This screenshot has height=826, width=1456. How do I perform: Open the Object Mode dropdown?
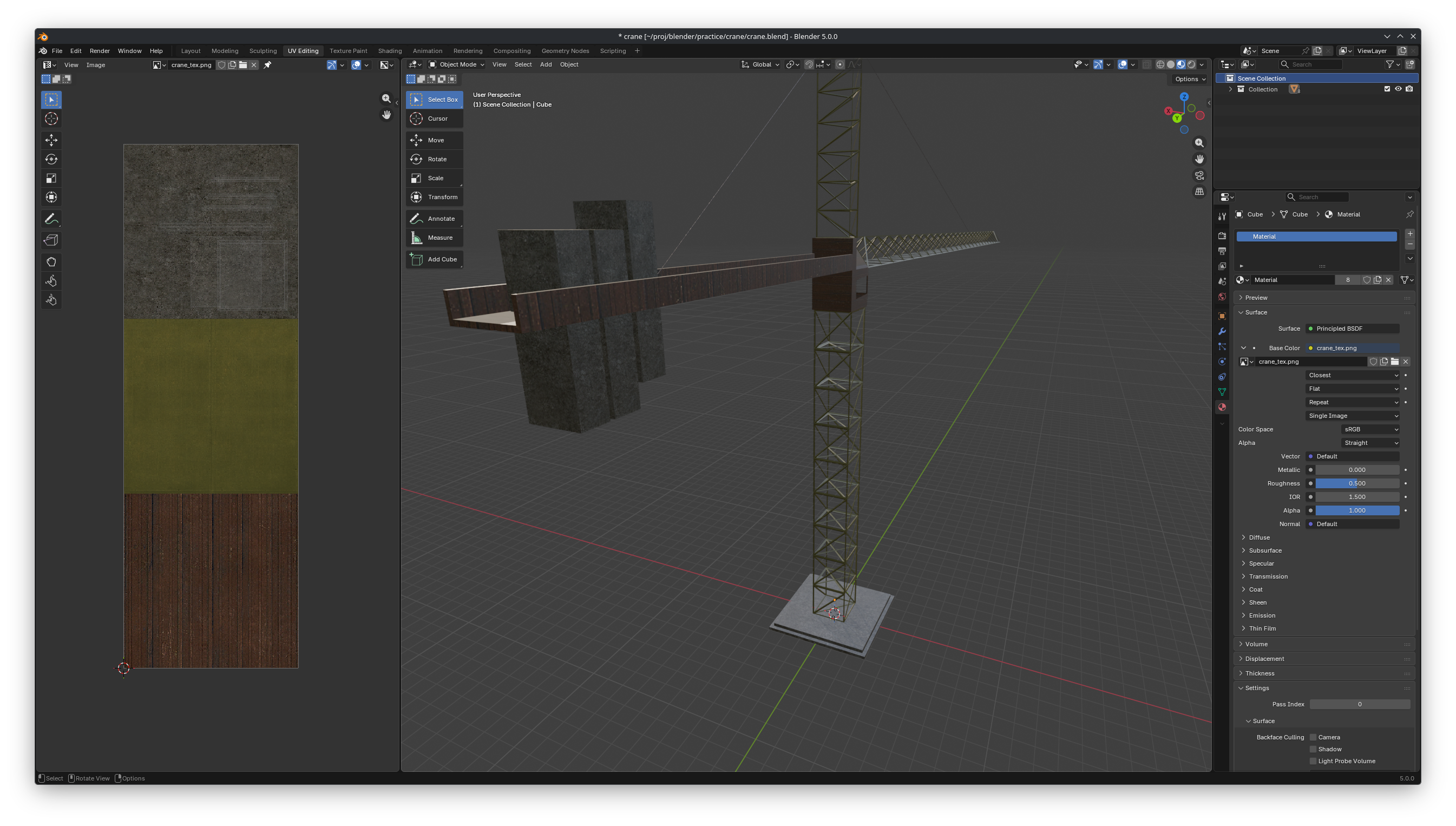457,64
